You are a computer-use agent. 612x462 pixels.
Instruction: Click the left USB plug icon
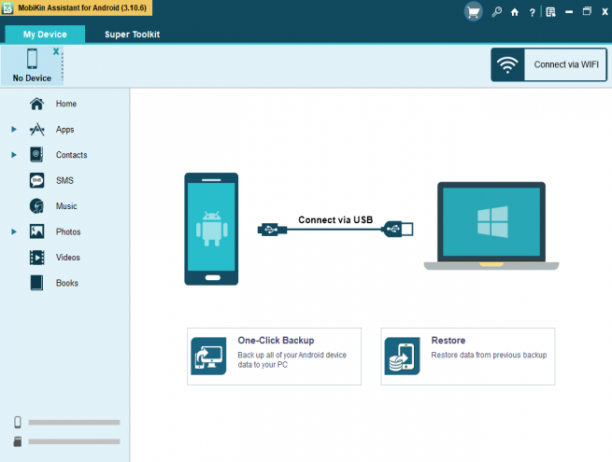coord(272,229)
